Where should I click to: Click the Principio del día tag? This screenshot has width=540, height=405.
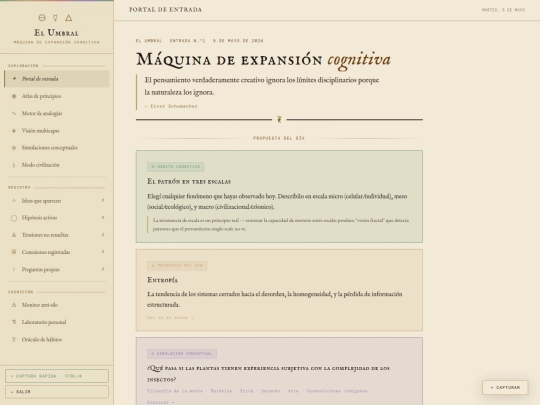click(177, 266)
